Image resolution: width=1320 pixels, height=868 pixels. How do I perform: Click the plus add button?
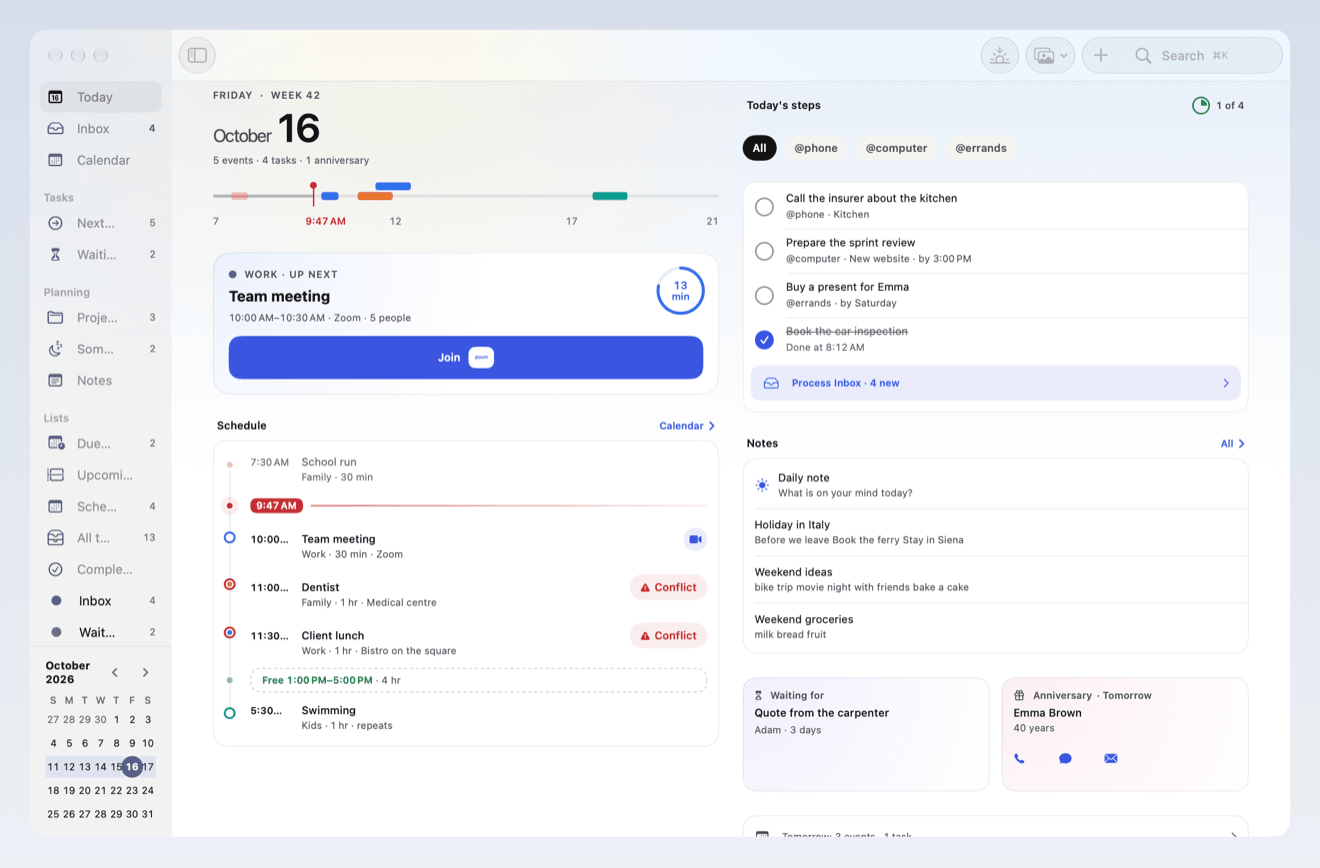coord(1101,55)
